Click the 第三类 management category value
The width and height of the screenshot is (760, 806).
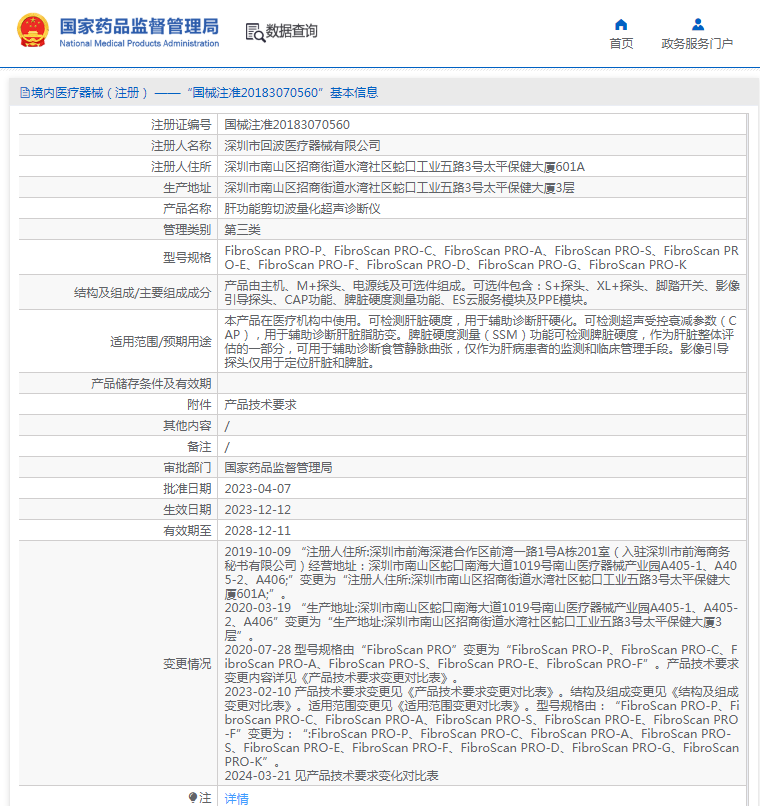coord(243,230)
